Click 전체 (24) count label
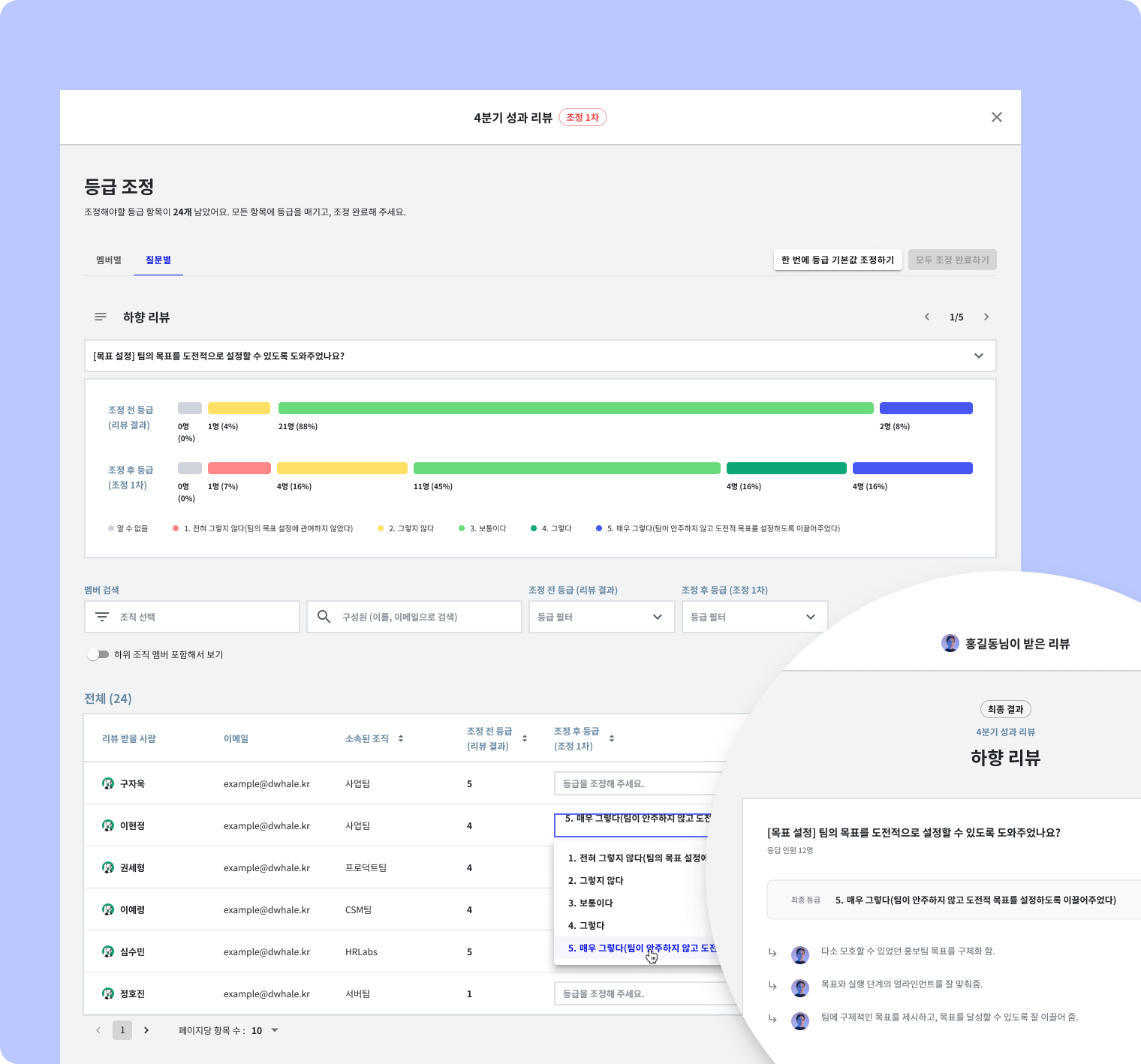The width and height of the screenshot is (1141, 1064). [x=107, y=699]
